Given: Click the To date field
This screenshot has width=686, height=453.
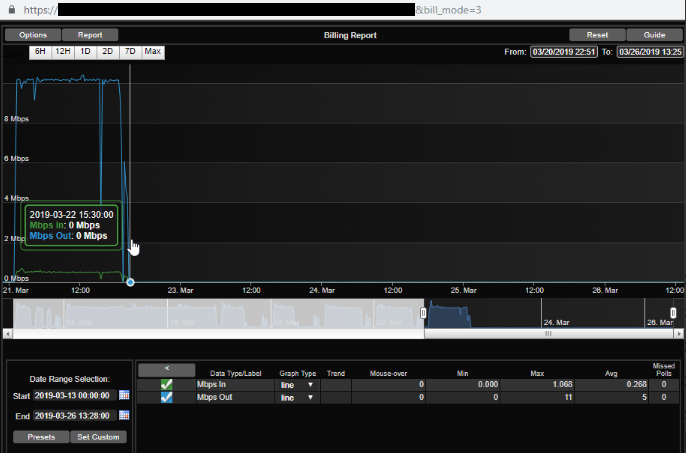Looking at the screenshot, I should point(650,52).
